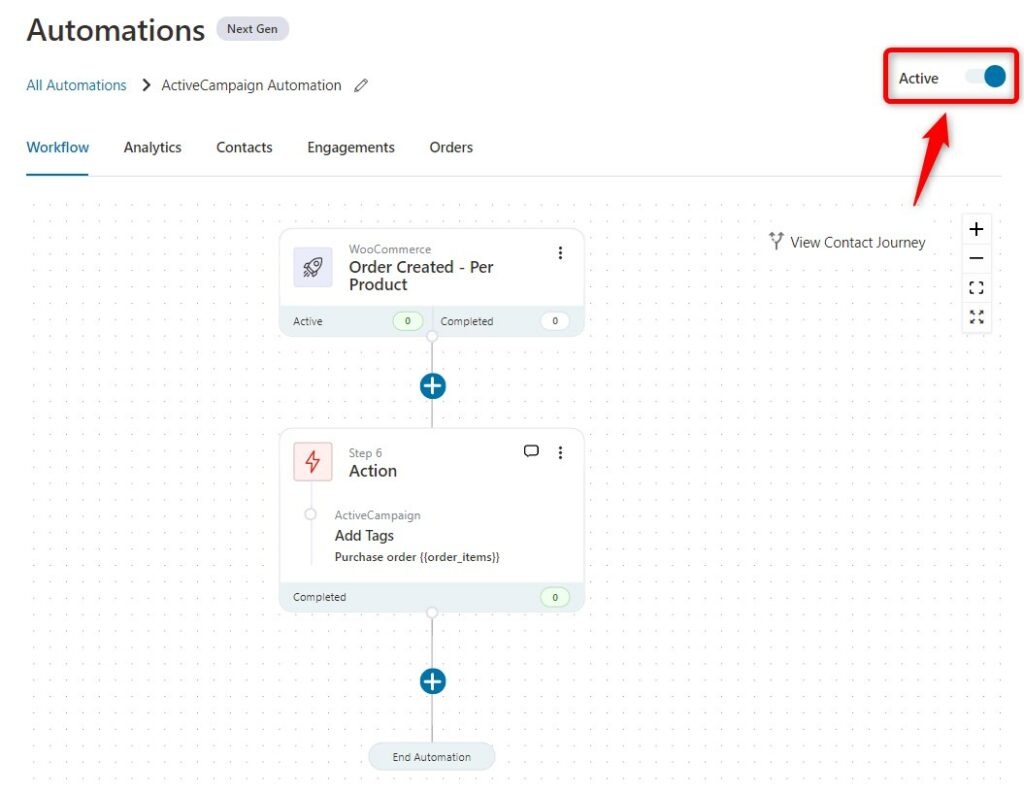Click the fit-to-screen canvas icon
The image size is (1024, 793).
point(976,287)
